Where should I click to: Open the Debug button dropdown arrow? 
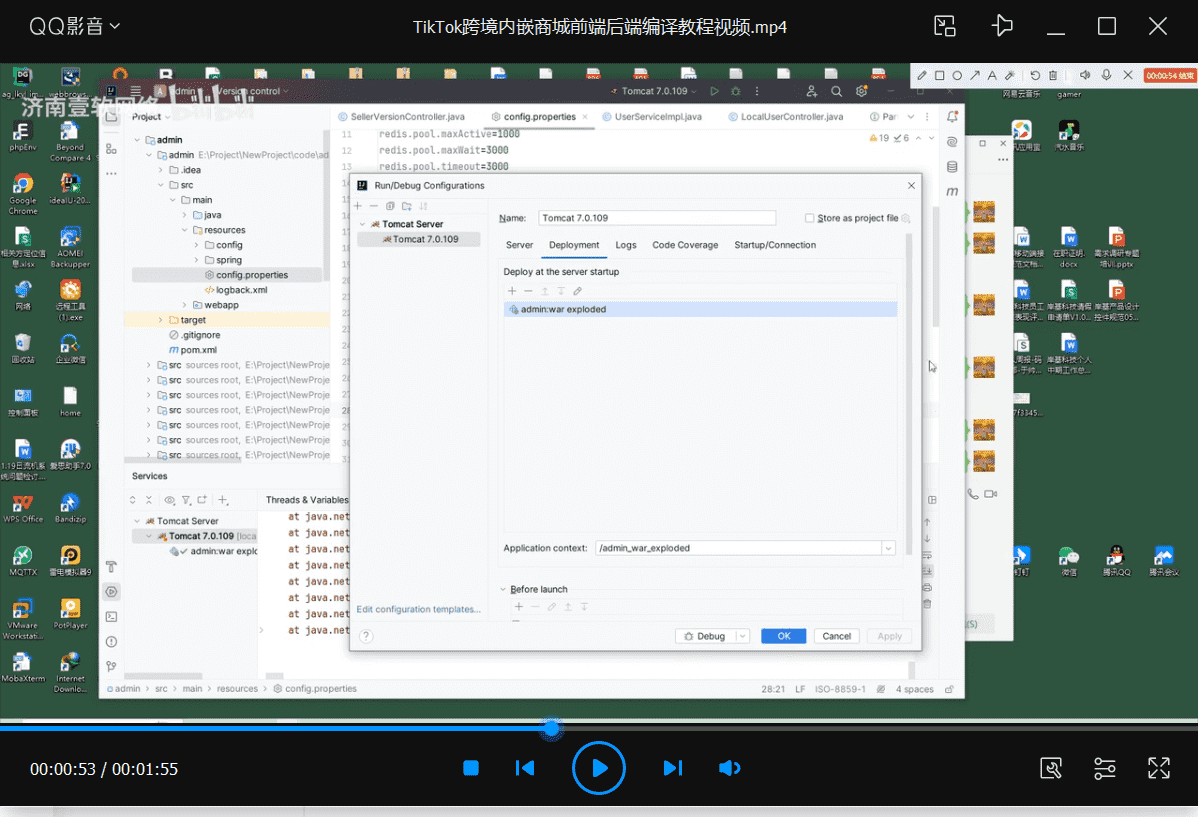(742, 636)
